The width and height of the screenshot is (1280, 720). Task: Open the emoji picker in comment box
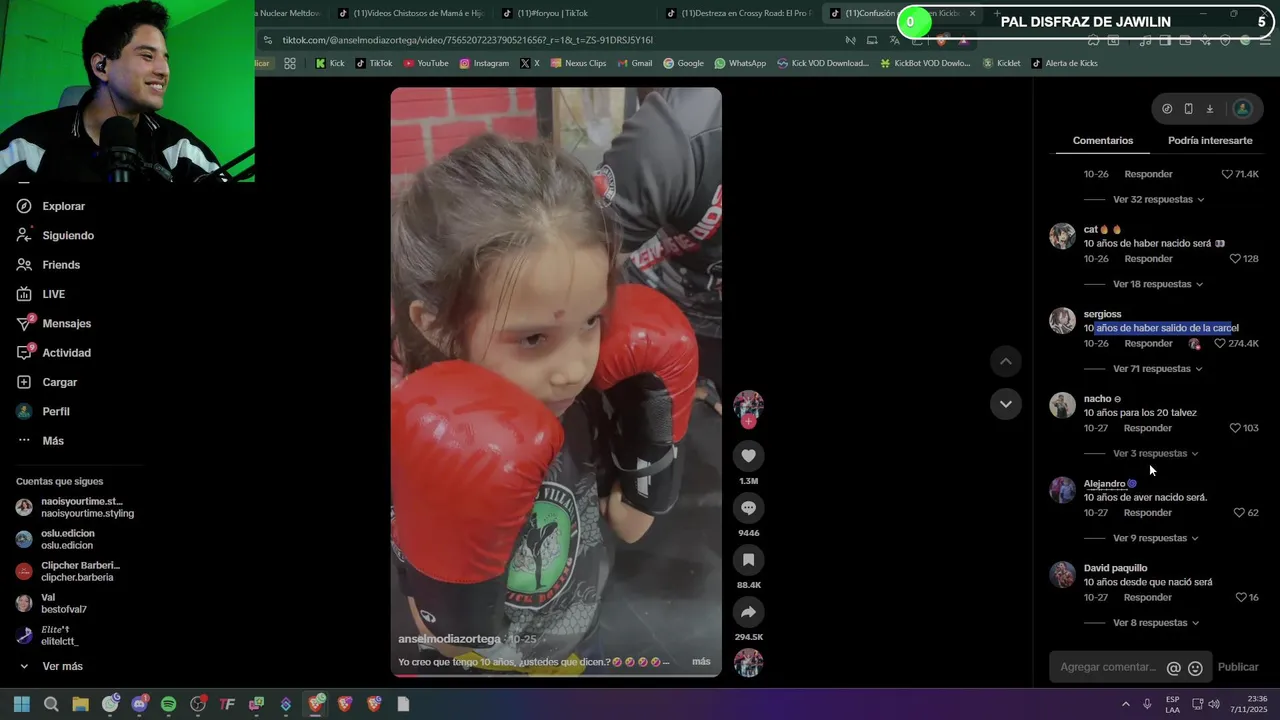(1195, 668)
